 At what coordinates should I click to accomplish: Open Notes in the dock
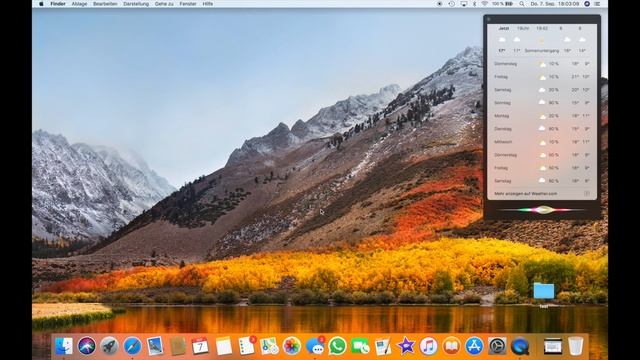click(224, 346)
